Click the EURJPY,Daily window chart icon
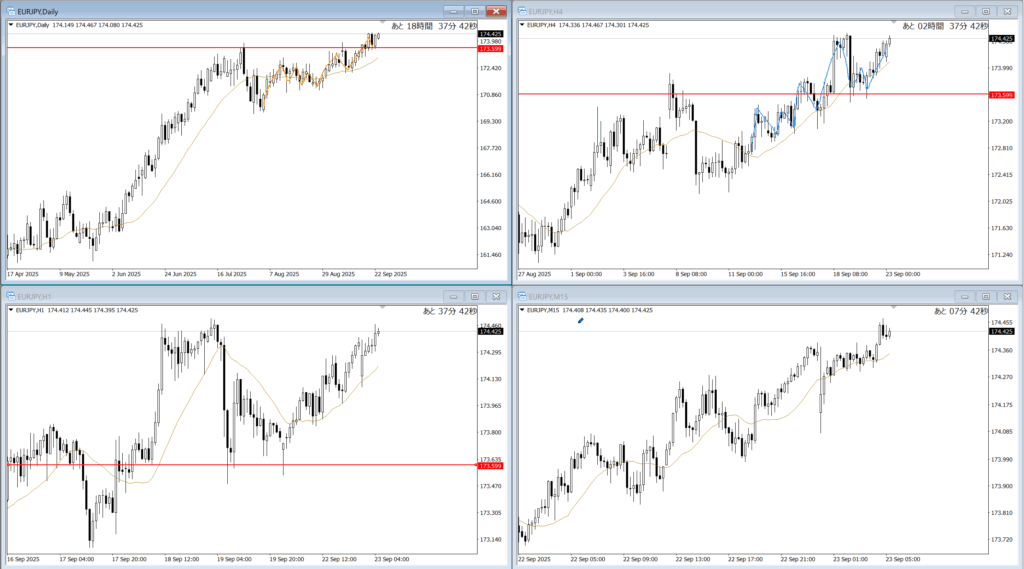The width and height of the screenshot is (1024, 569). (9, 10)
